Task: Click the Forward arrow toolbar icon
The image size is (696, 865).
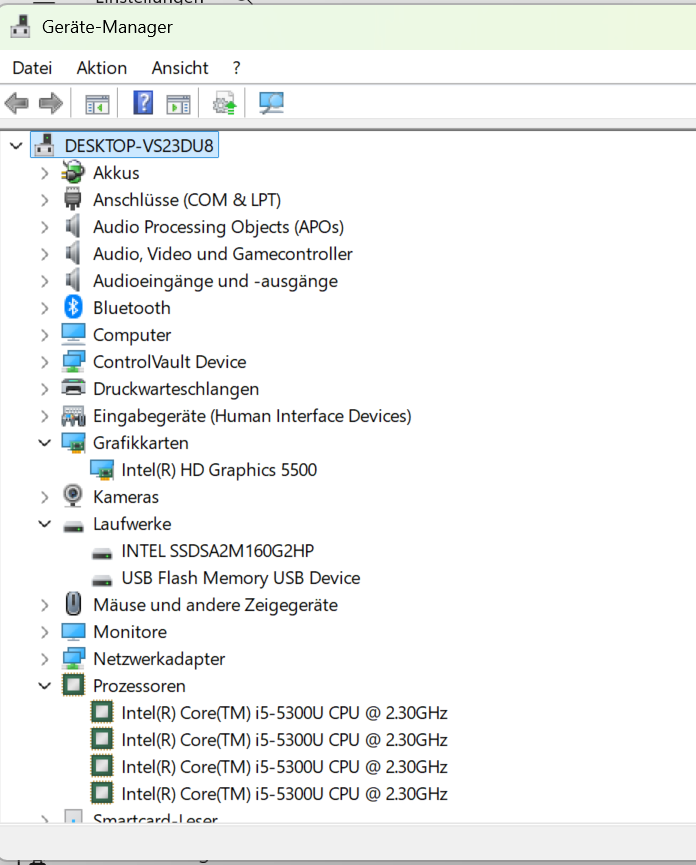Action: click(x=51, y=103)
